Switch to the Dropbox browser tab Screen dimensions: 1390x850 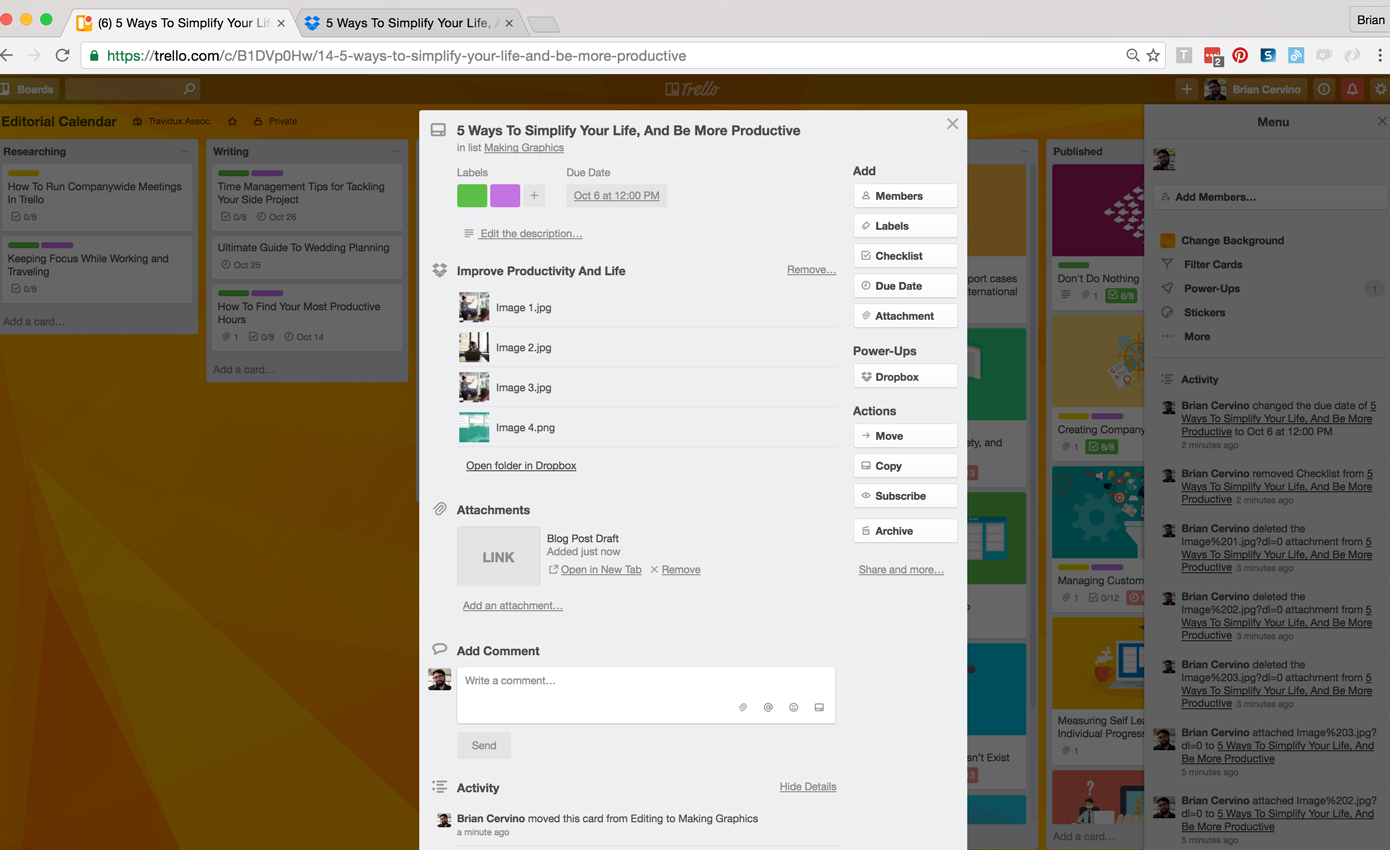tap(405, 22)
